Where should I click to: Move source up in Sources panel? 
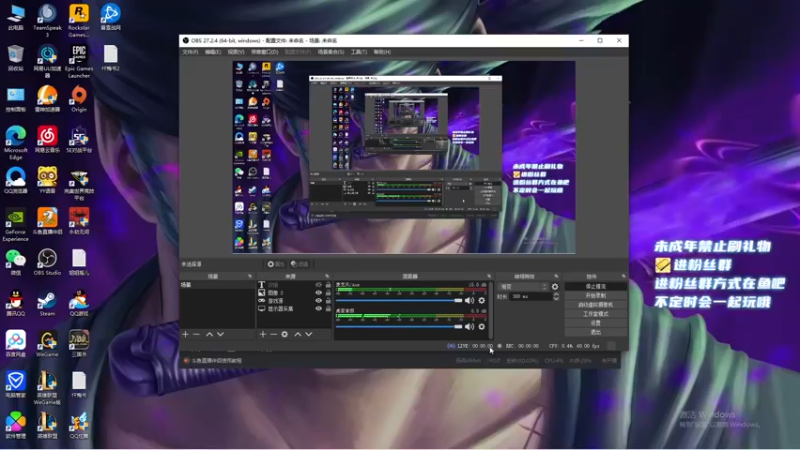pos(297,334)
